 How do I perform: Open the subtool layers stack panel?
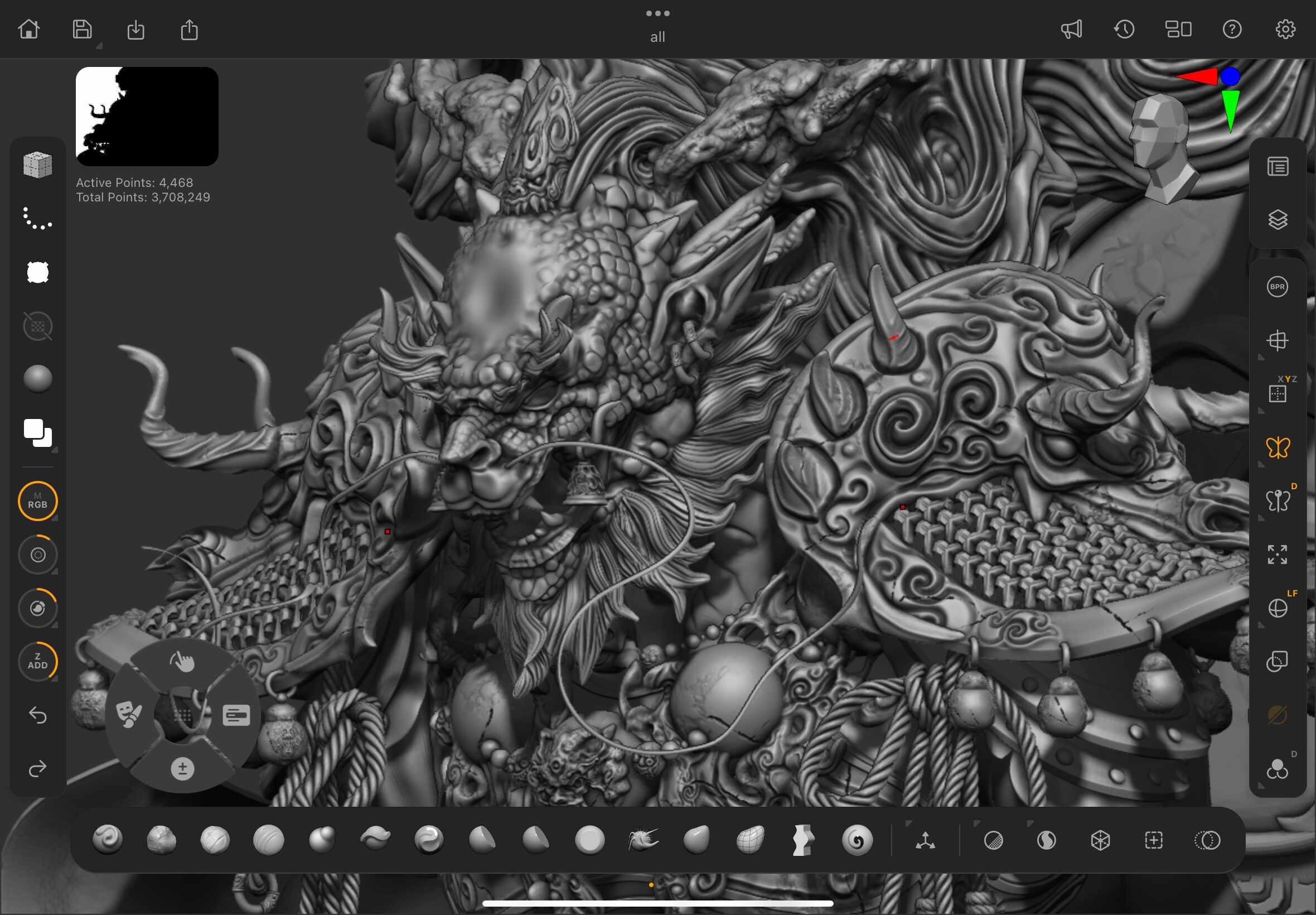pos(1277,220)
